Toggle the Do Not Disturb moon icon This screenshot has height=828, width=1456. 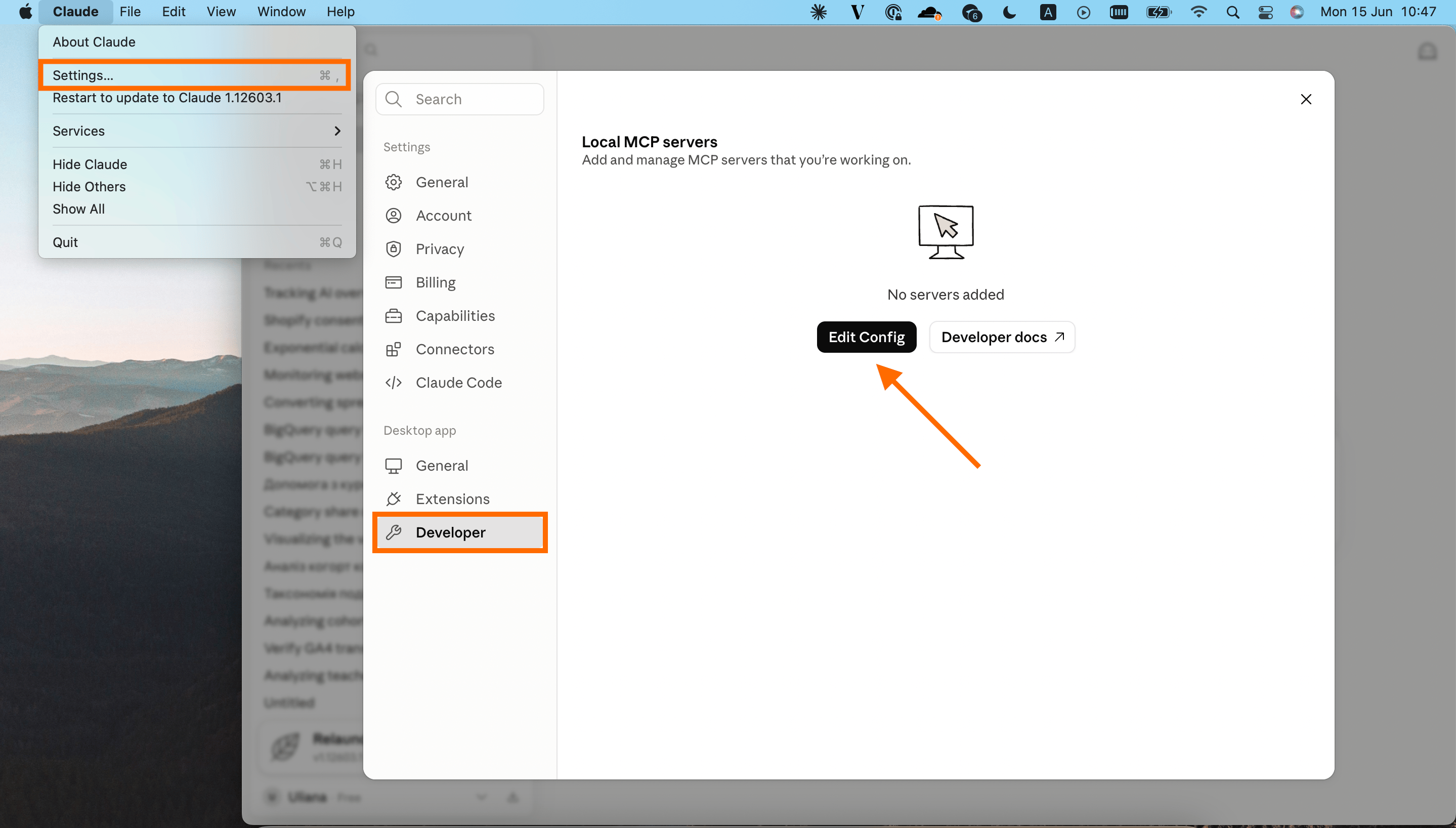click(1009, 12)
